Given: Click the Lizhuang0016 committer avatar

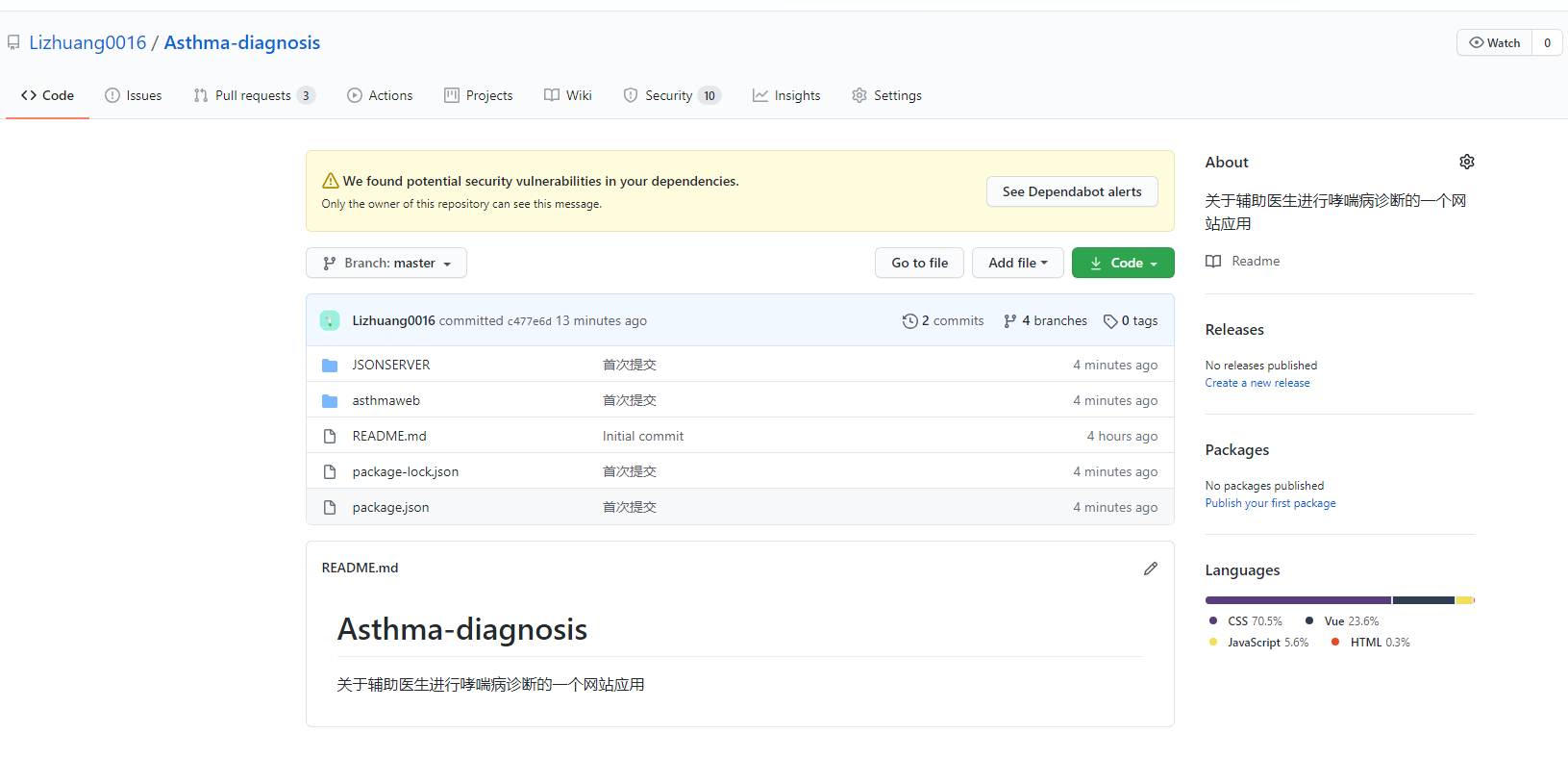Looking at the screenshot, I should pos(330,320).
